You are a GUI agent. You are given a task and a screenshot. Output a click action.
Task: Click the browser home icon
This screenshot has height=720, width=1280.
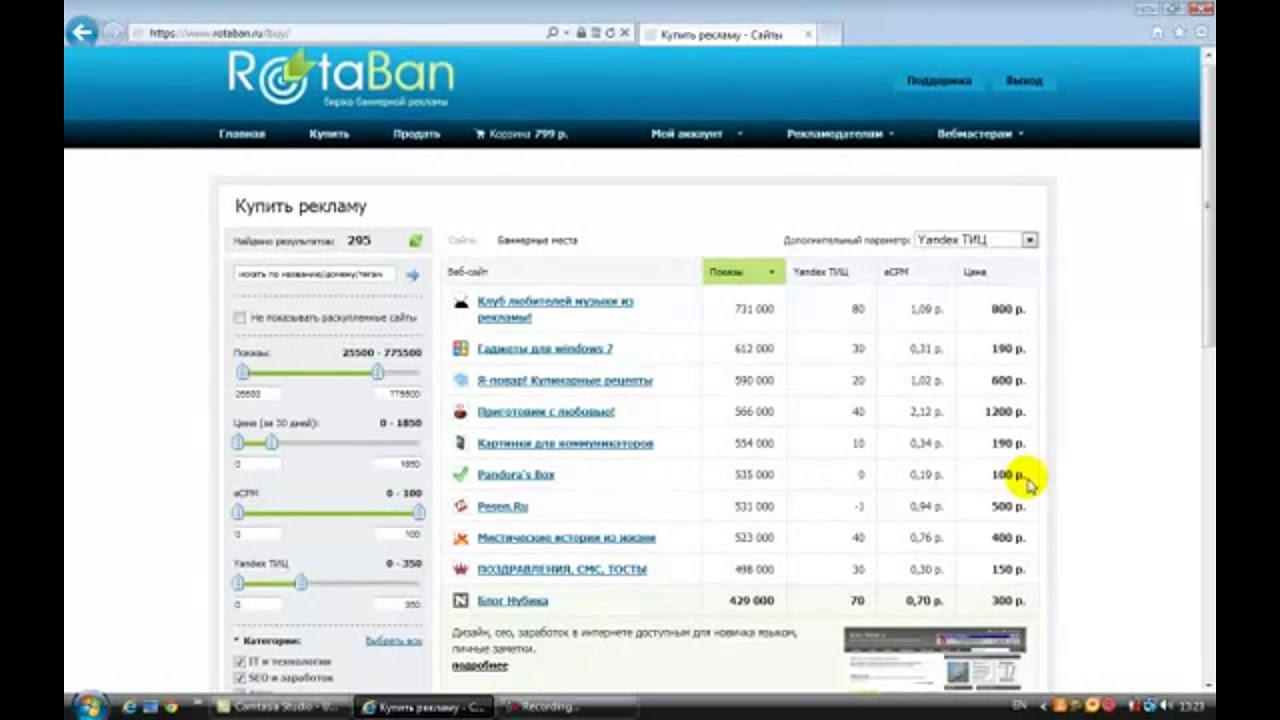tap(1157, 32)
